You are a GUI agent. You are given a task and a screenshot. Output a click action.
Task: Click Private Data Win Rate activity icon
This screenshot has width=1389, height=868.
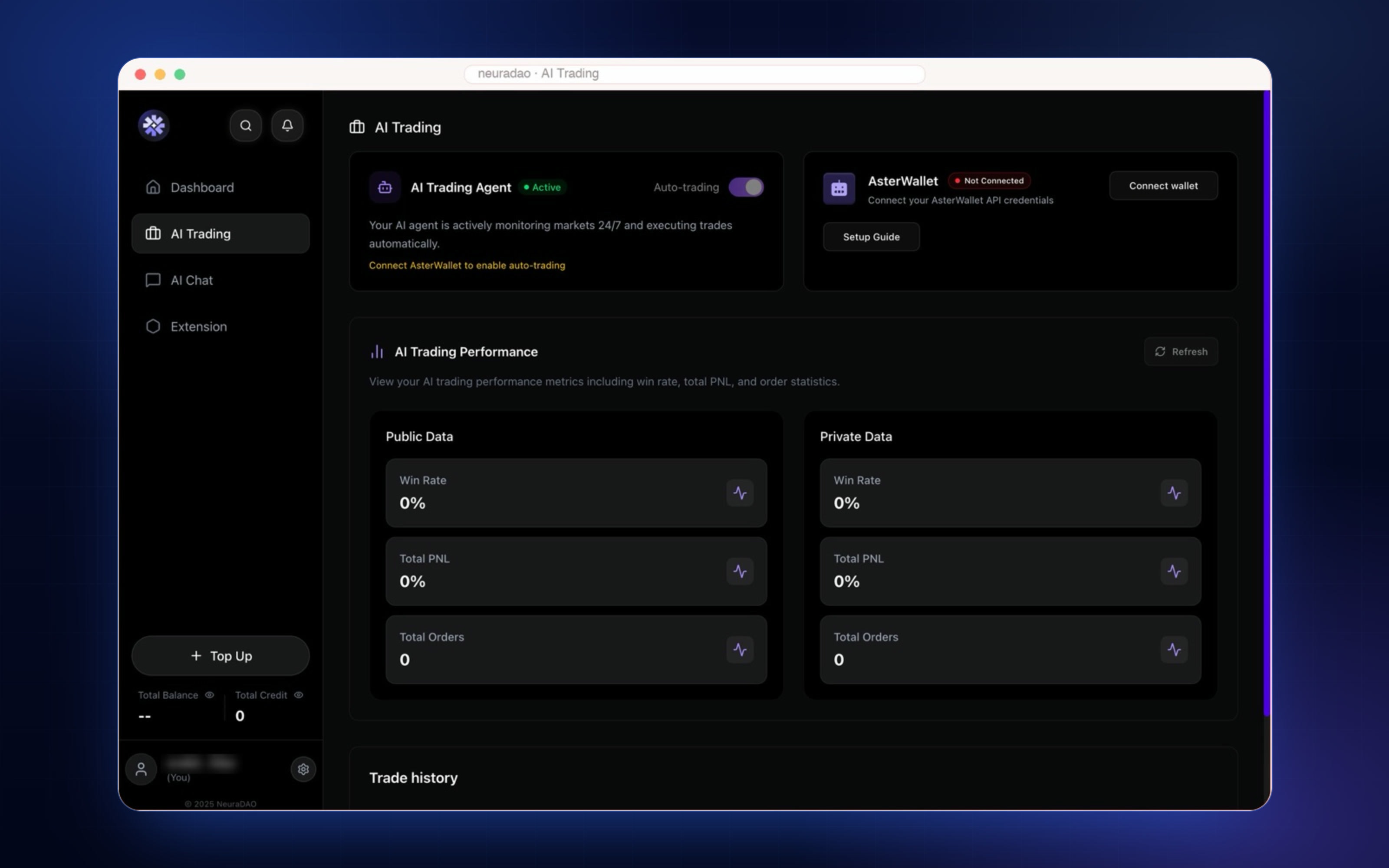tap(1174, 493)
